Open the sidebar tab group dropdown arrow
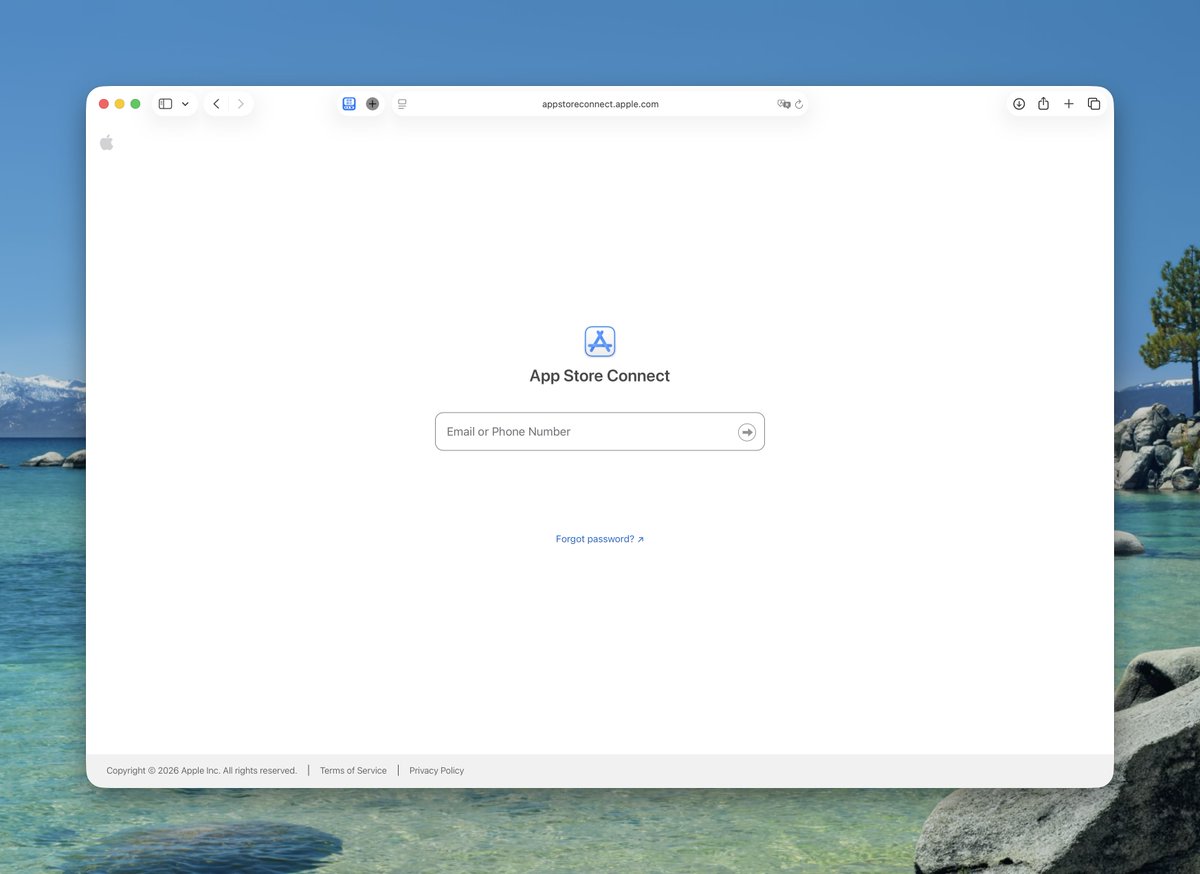This screenshot has height=874, width=1200. [x=185, y=104]
